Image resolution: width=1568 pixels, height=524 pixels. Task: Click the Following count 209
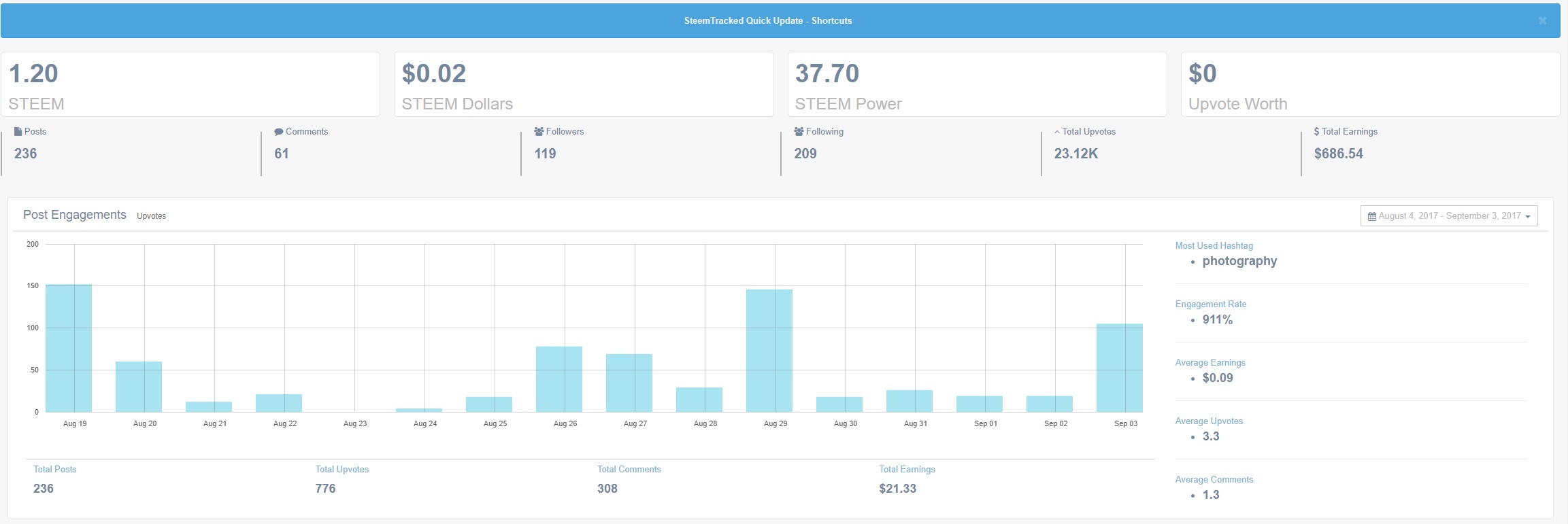pos(805,154)
